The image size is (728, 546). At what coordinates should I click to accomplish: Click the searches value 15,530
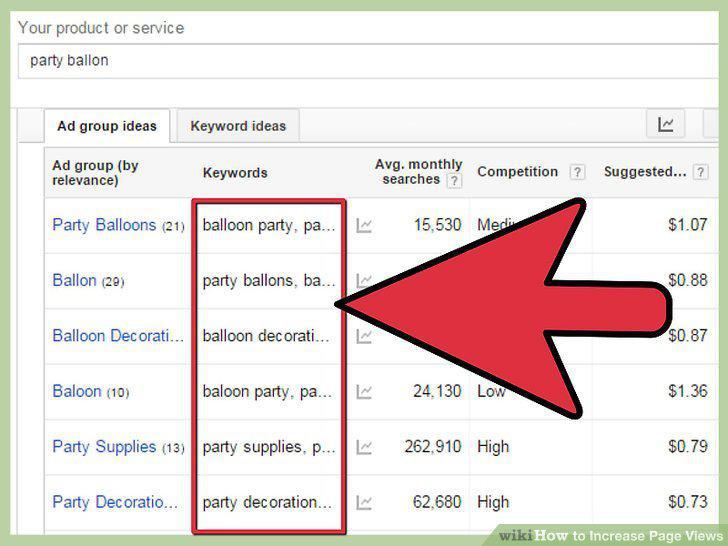click(437, 225)
